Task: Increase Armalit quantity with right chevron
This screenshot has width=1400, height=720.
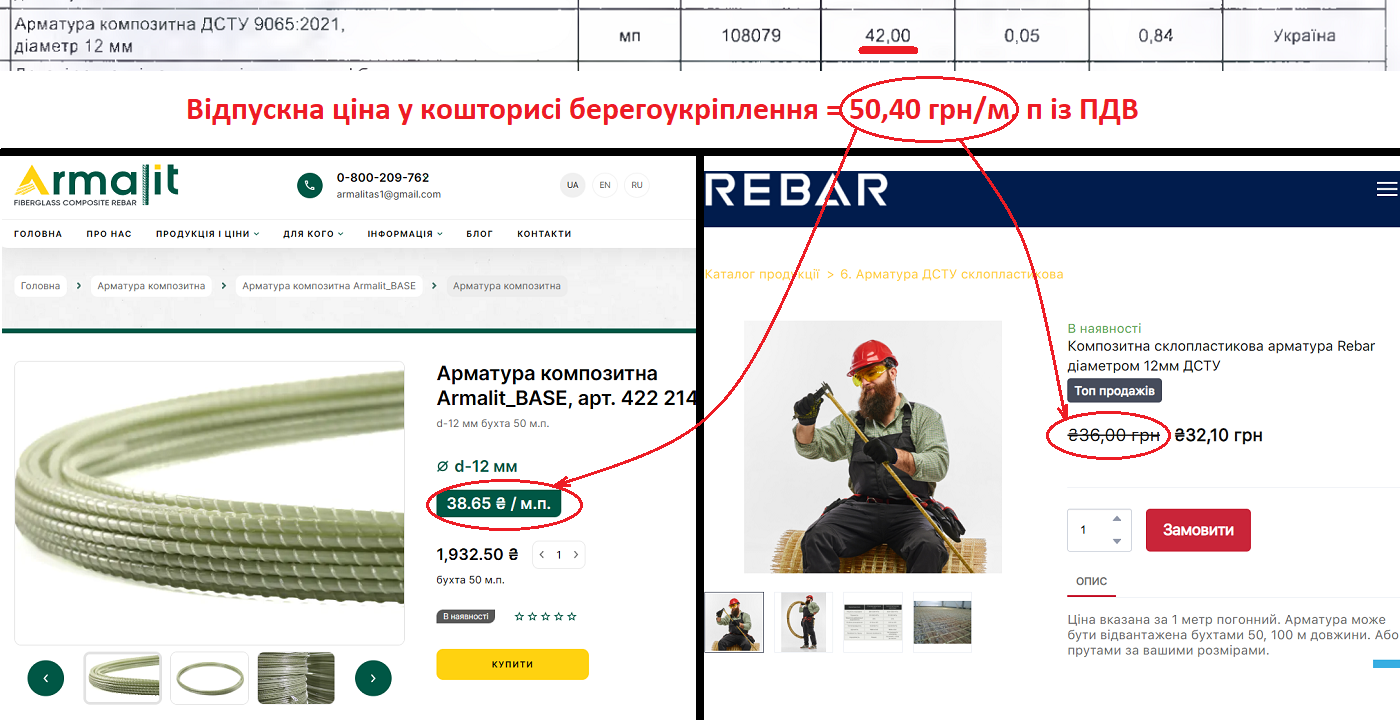Action: [x=576, y=554]
